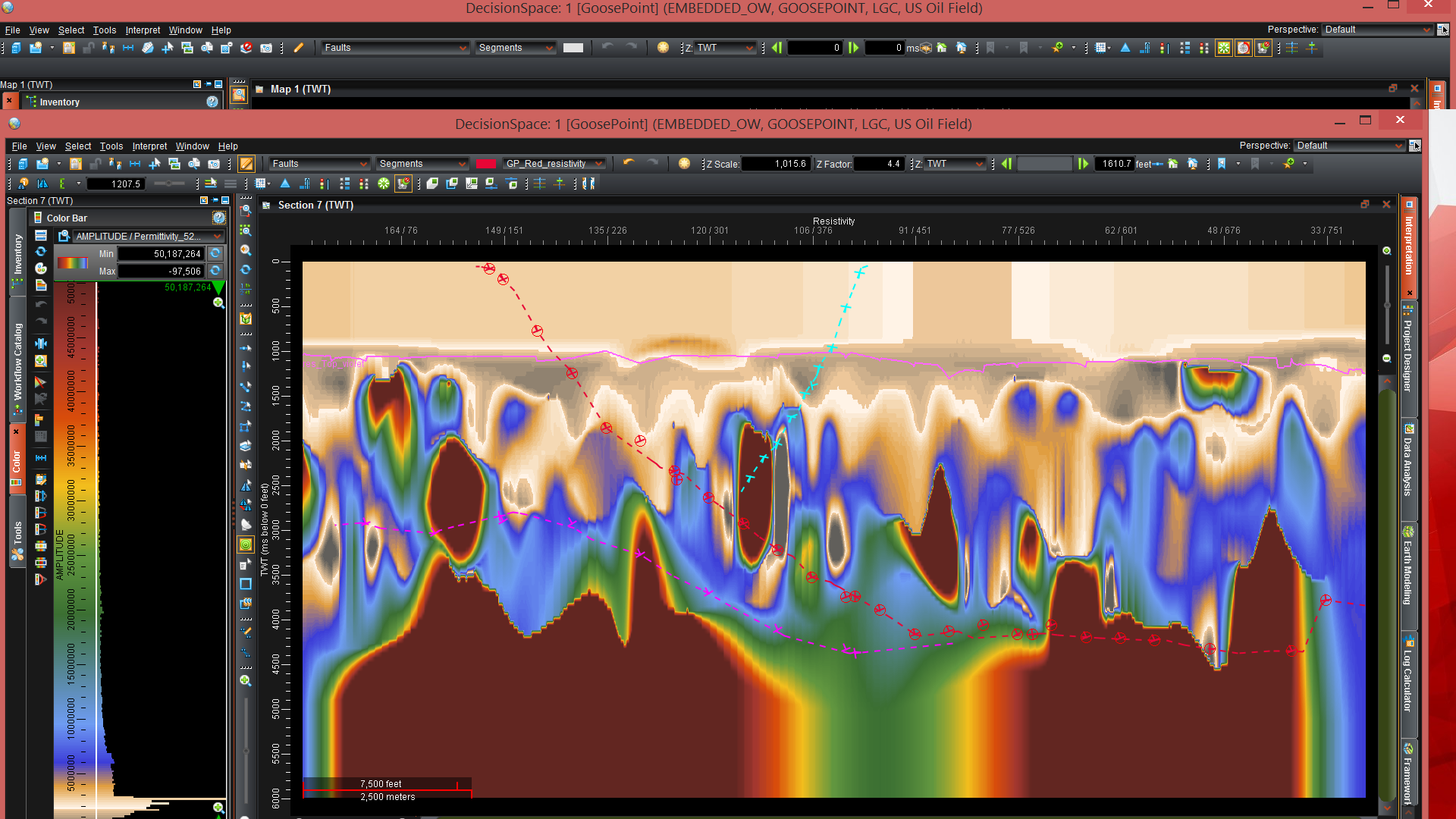Viewport: 1456px width, 819px height.
Task: Click the blue bookmark icon in front toolbar
Action: point(1222,164)
